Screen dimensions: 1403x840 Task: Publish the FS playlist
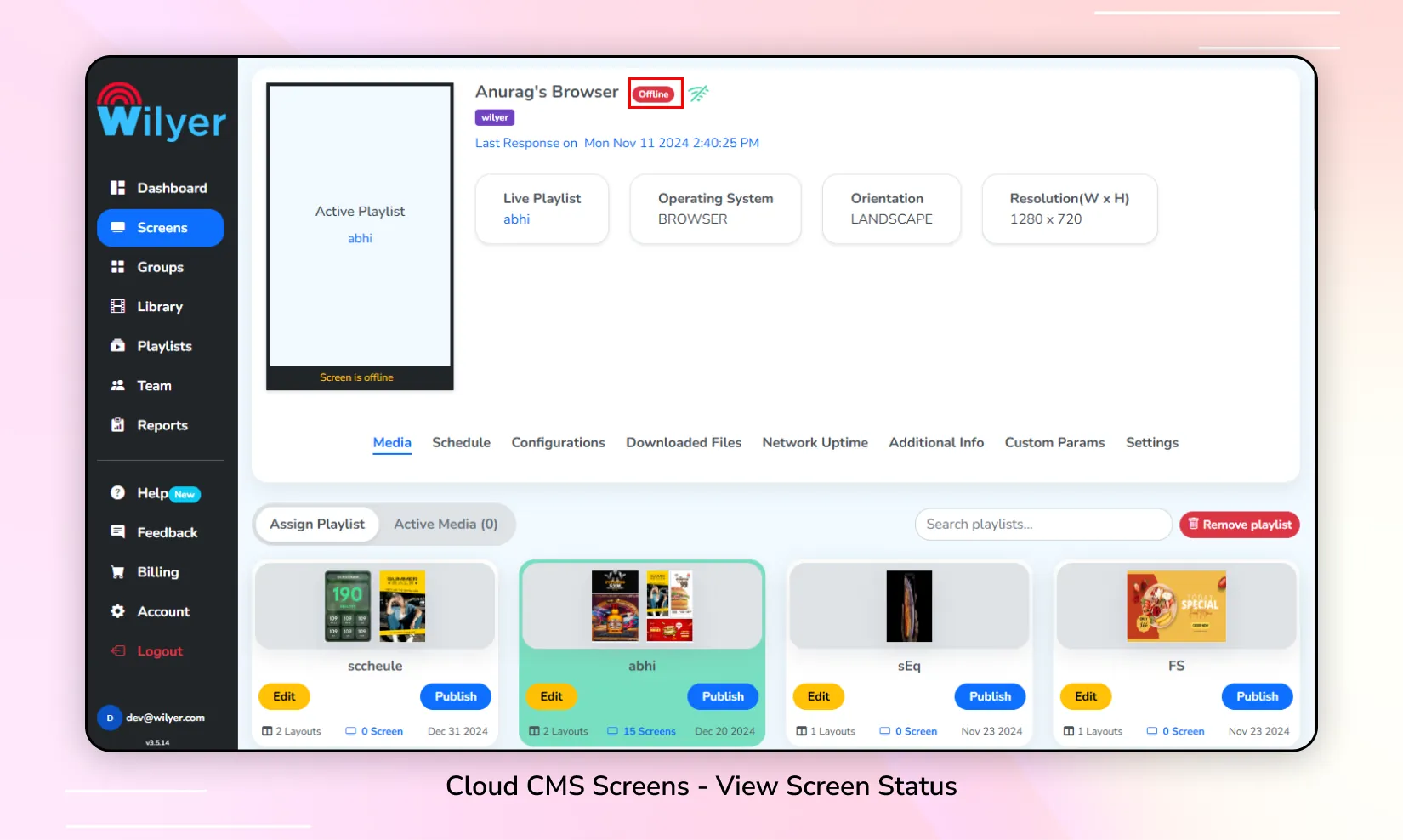[1257, 696]
